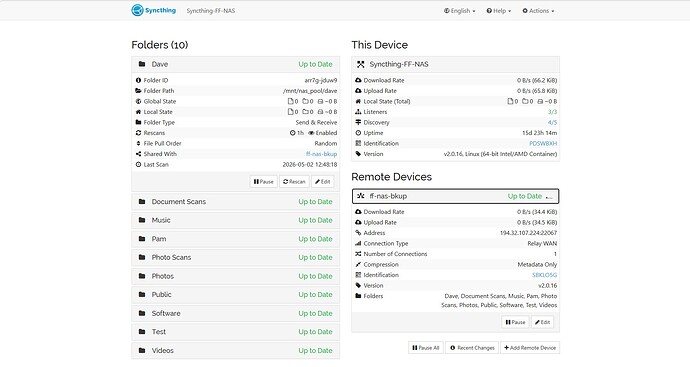Viewport: 690px width, 367px height.
Task: Expand the Photo Scans folder
Action: tap(235, 257)
